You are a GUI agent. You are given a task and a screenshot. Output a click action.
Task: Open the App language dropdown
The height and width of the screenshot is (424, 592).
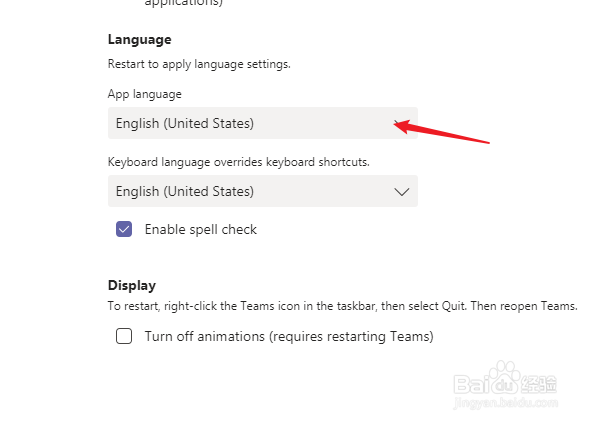point(263,123)
